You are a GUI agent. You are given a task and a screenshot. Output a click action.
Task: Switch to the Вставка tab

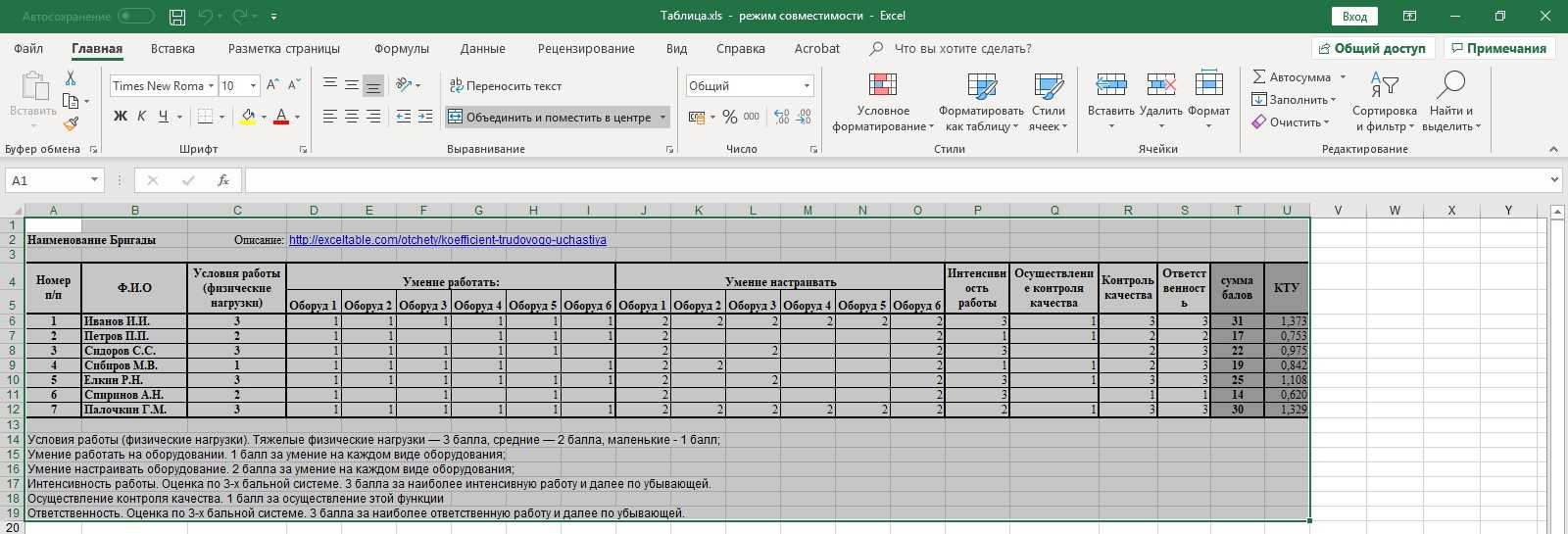[172, 48]
